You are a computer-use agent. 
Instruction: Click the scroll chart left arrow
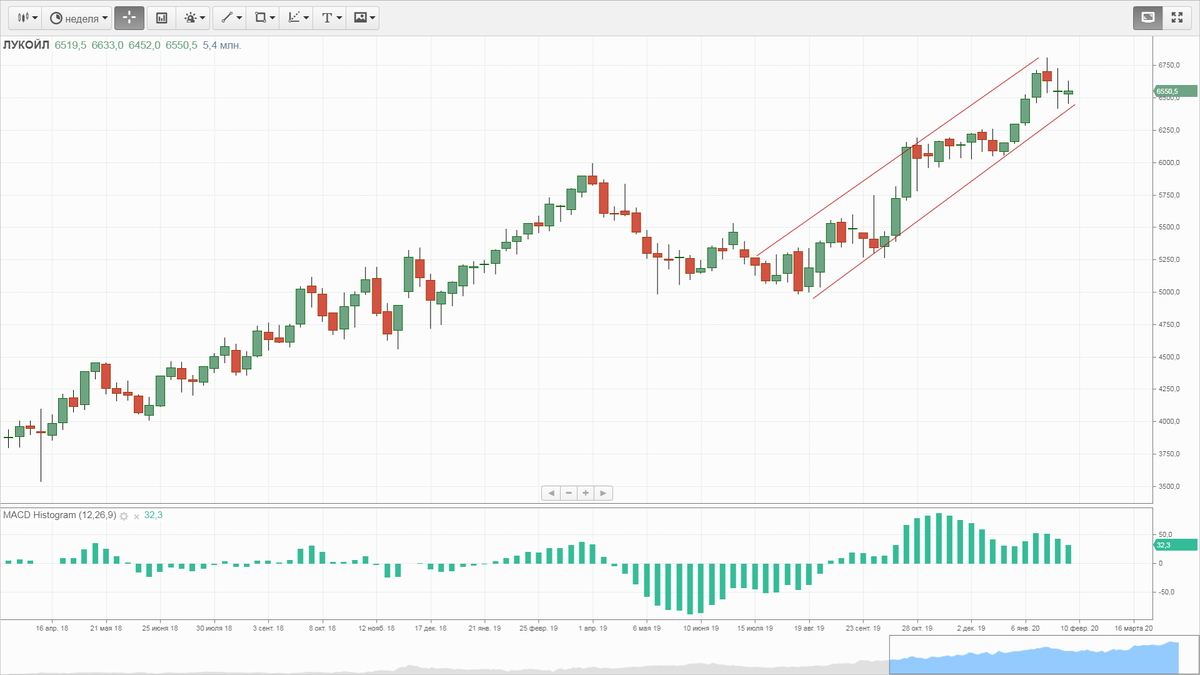pyautogui.click(x=550, y=493)
